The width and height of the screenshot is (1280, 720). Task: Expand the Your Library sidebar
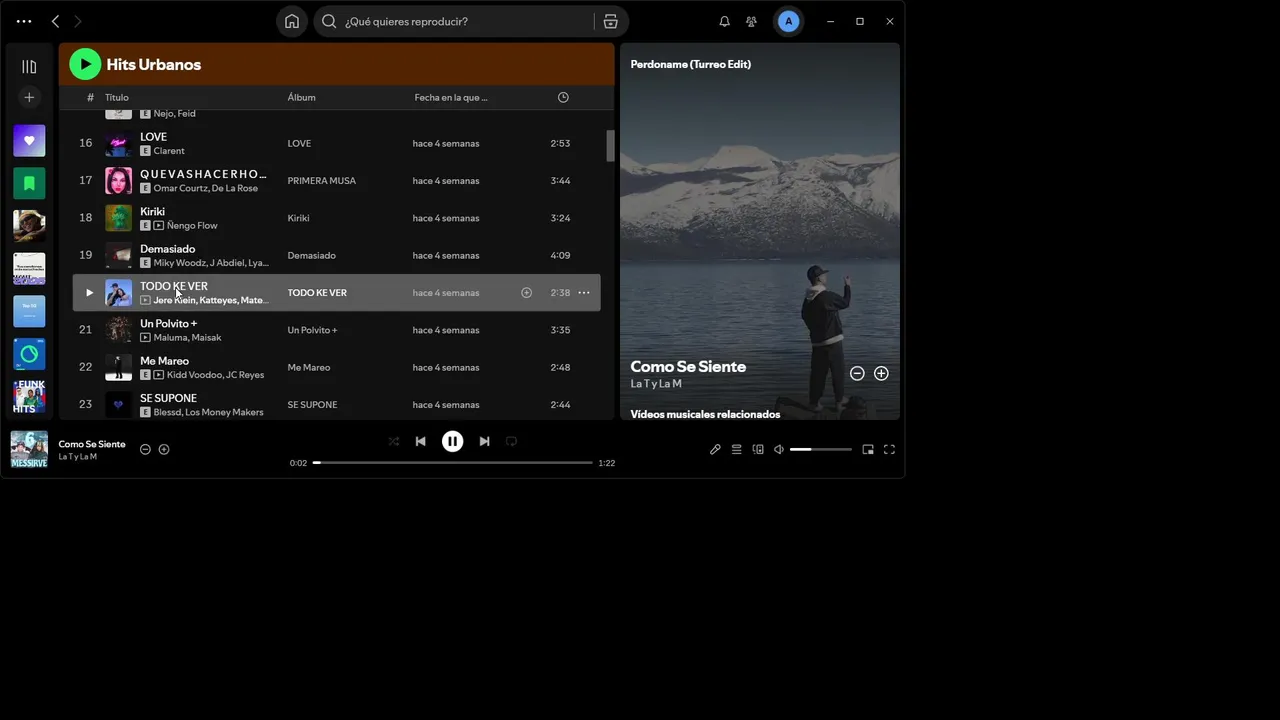pyautogui.click(x=29, y=66)
